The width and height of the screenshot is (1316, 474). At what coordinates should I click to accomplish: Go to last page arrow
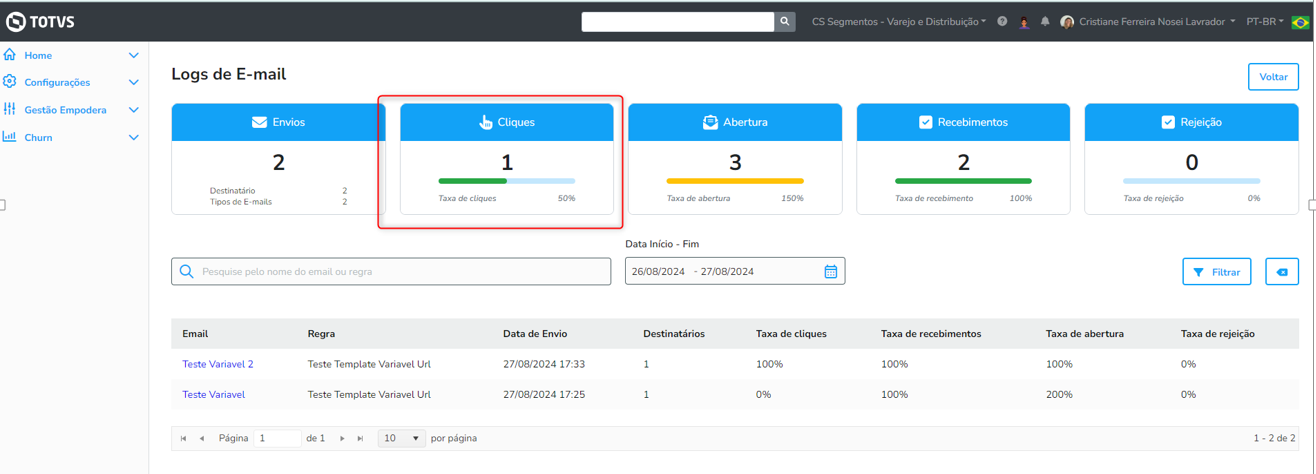coord(360,438)
